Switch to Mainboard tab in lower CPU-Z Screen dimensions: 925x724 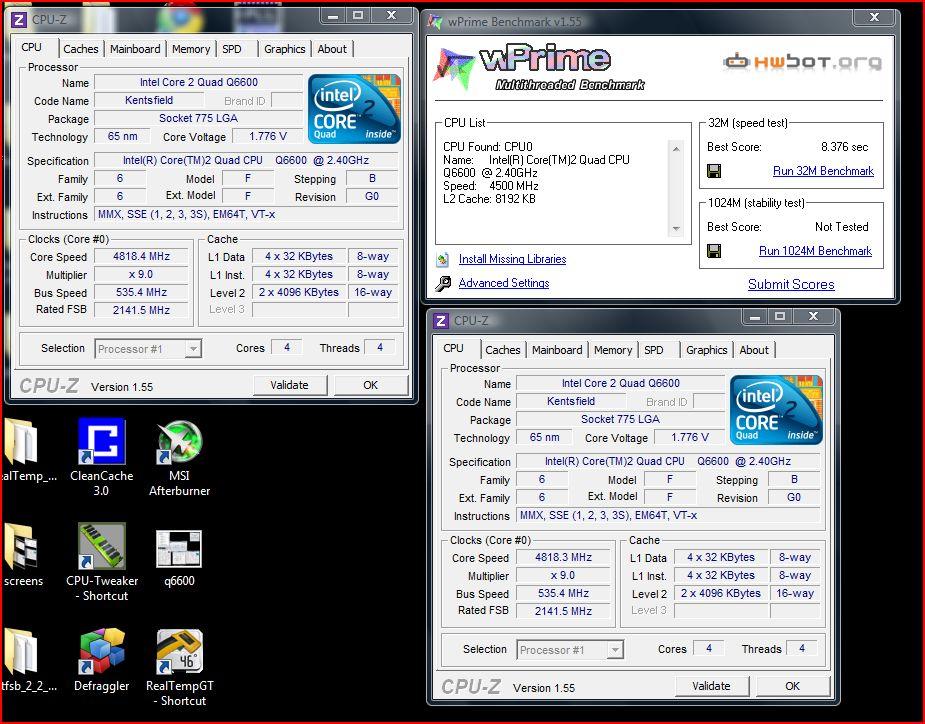point(557,350)
